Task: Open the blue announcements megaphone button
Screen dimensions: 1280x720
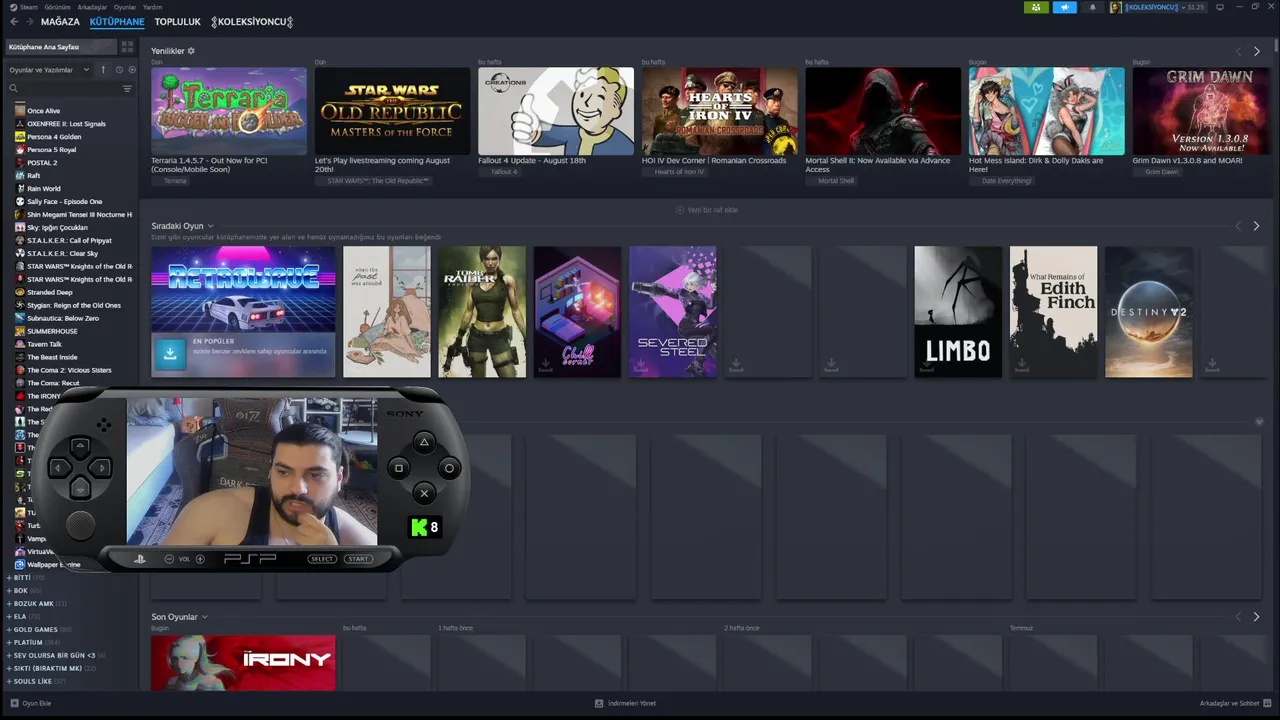Action: tap(1064, 7)
